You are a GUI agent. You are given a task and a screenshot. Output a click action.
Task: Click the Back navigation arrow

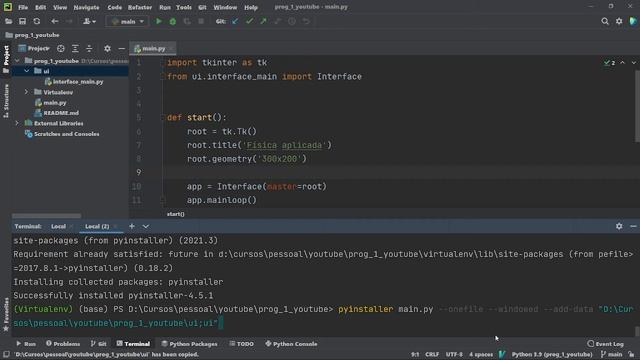(55, 21)
